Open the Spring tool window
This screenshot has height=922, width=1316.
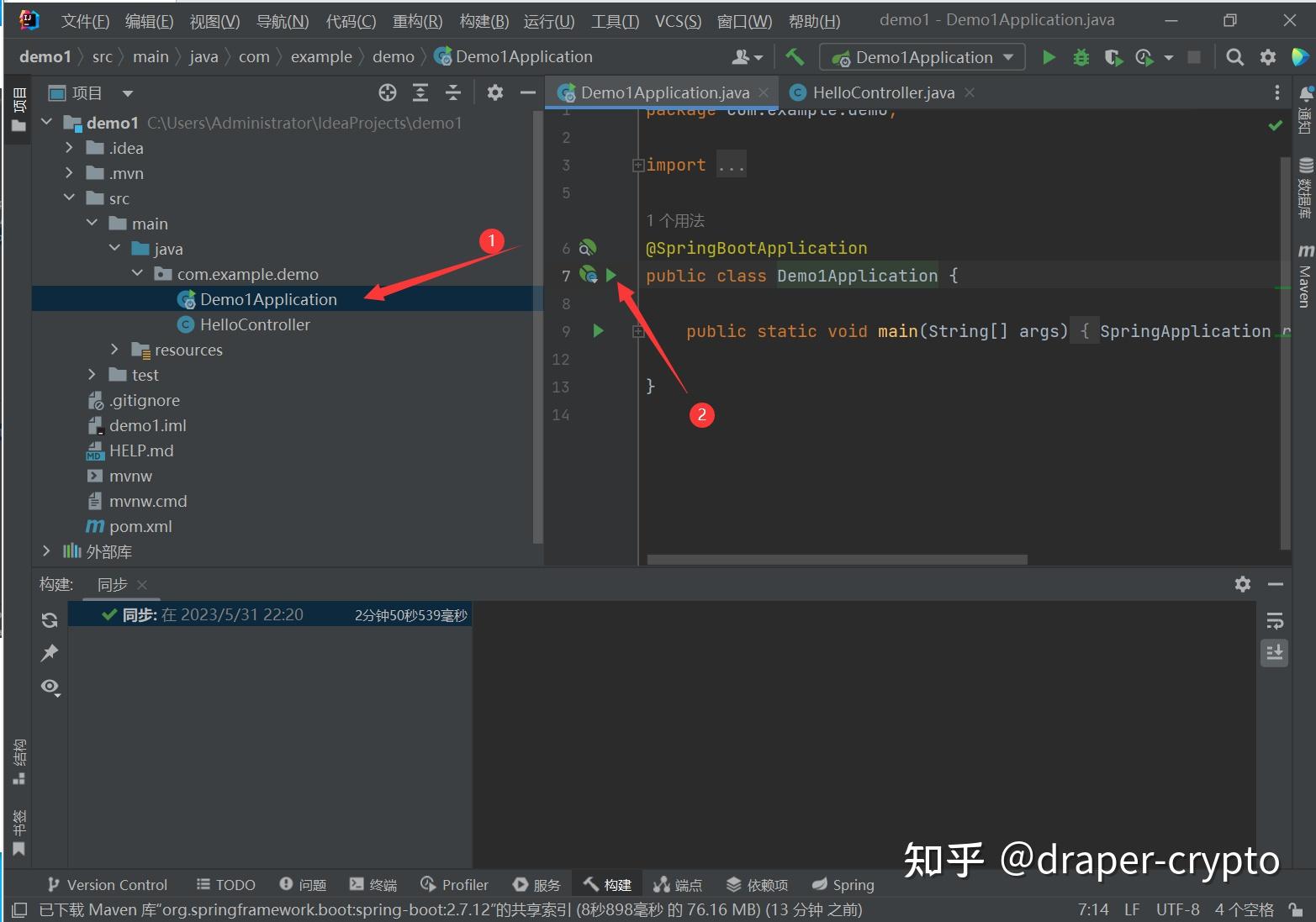pos(843,884)
